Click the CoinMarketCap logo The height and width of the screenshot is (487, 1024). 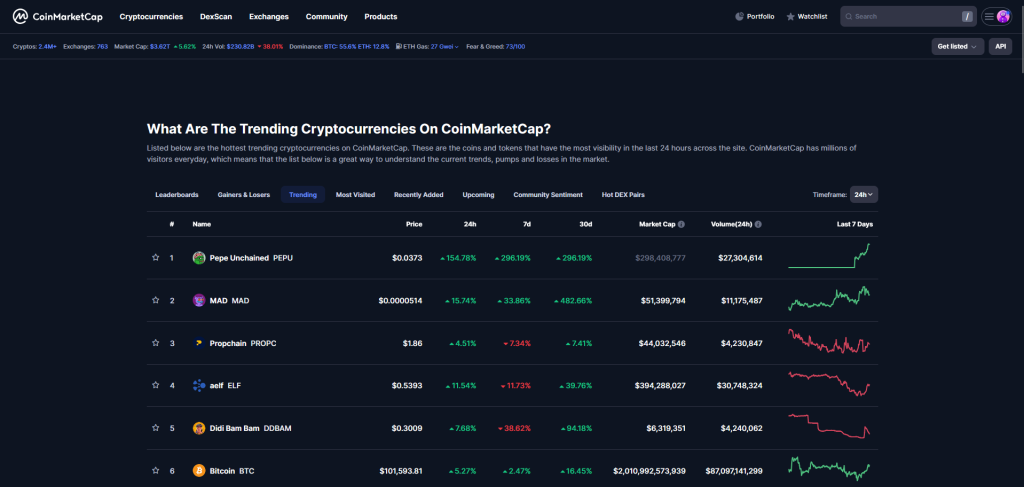click(x=57, y=16)
